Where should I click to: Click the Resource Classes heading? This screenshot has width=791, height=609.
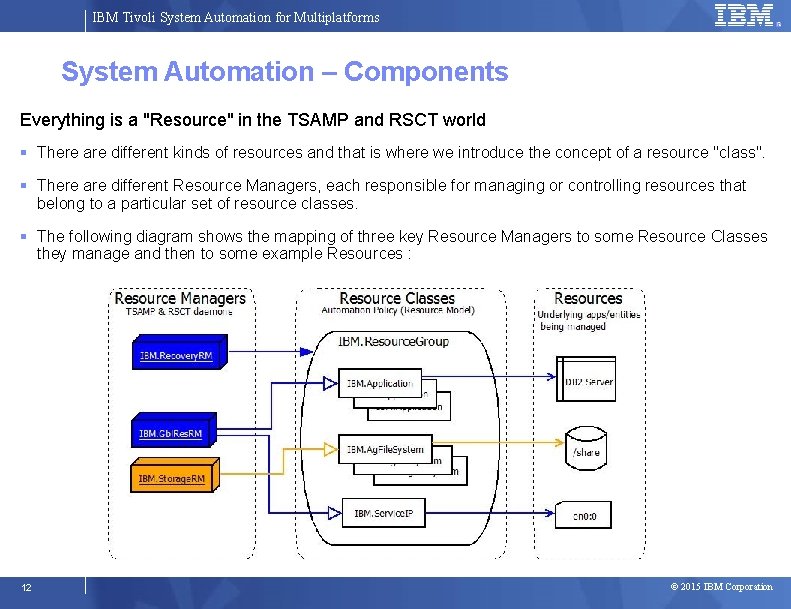(x=397, y=298)
